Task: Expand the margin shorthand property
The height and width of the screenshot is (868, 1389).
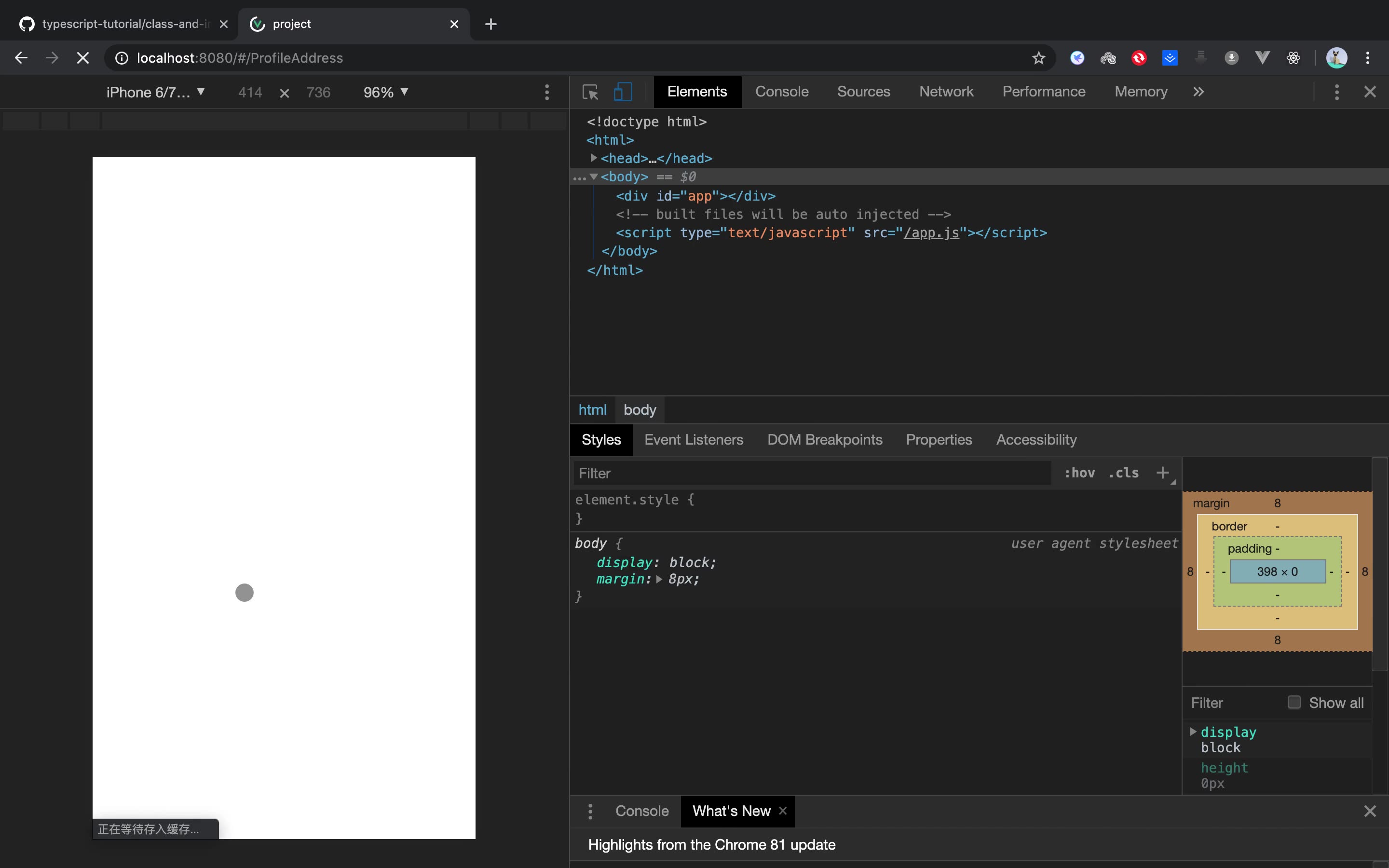Action: pos(659,579)
